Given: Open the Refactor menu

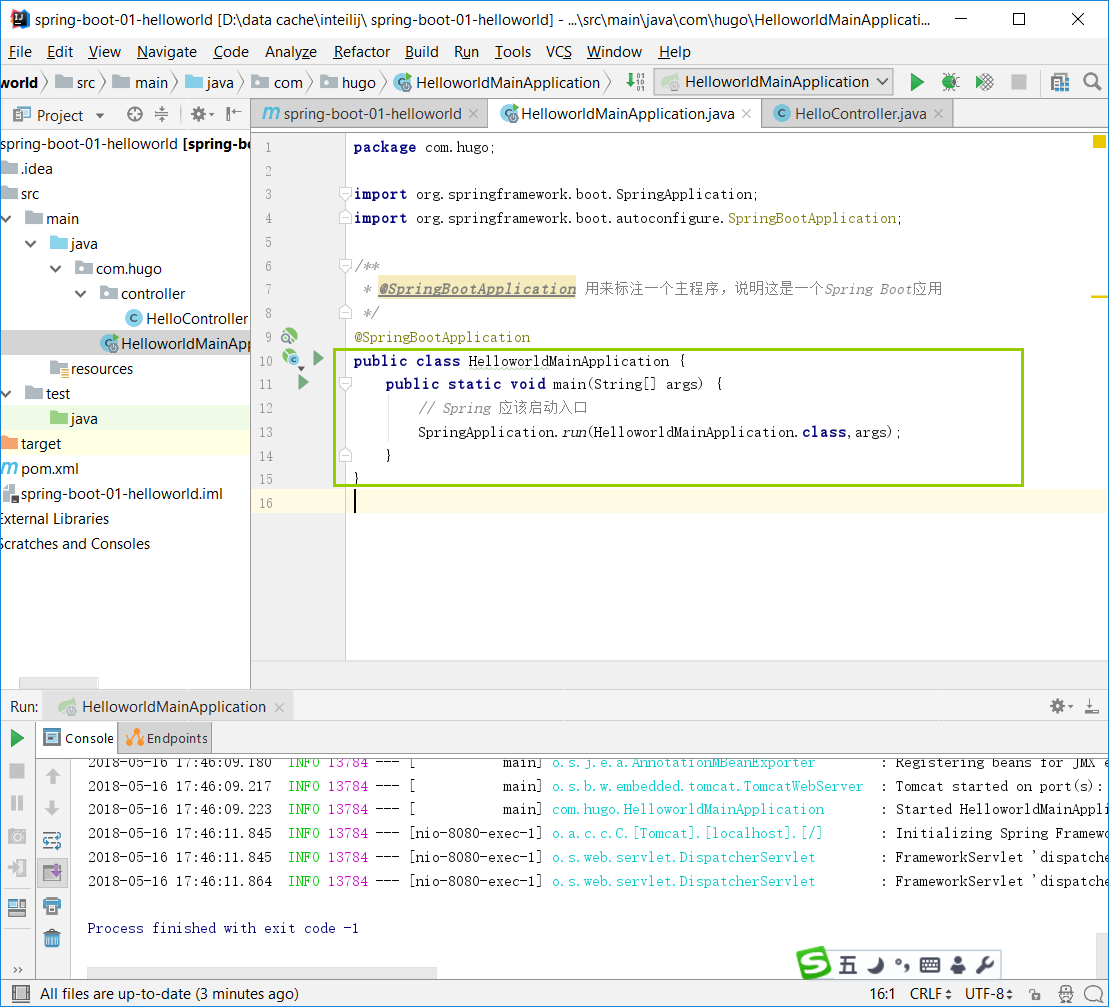Looking at the screenshot, I should click(x=361, y=52).
